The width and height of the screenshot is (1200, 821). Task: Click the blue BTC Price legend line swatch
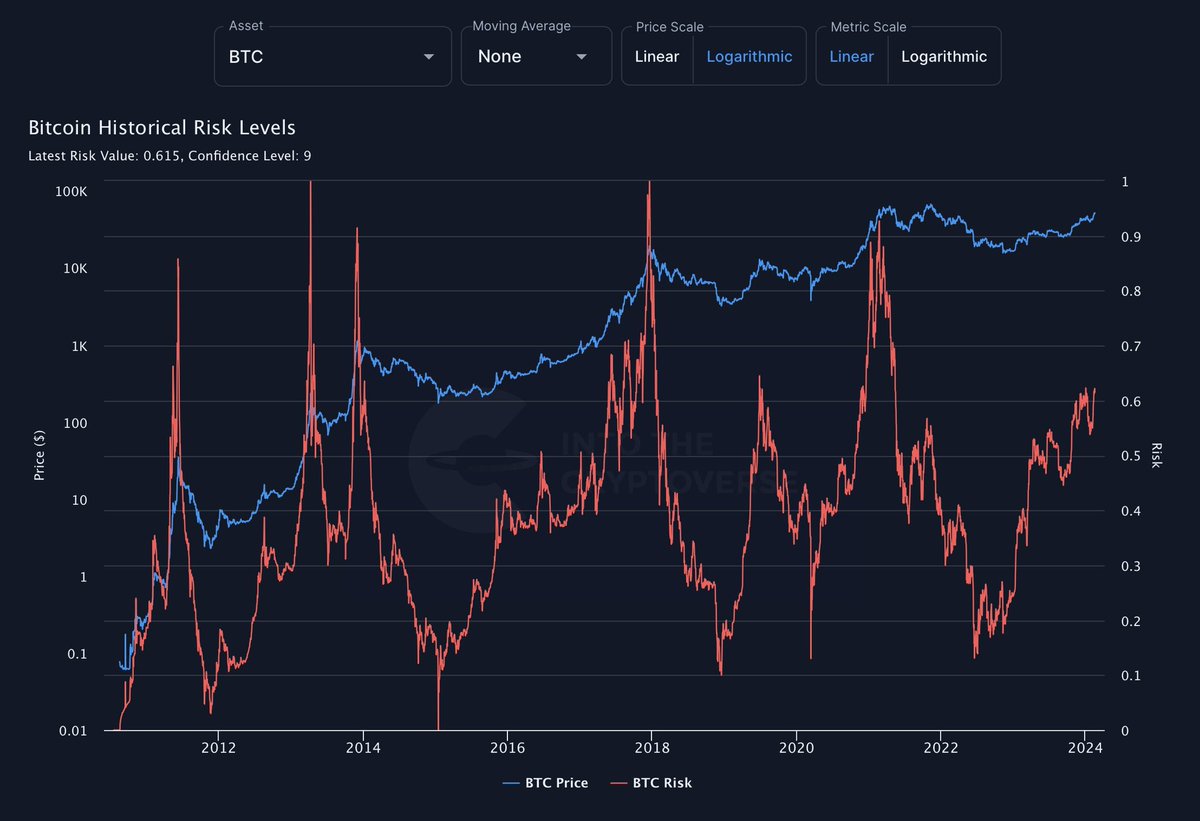(x=510, y=783)
